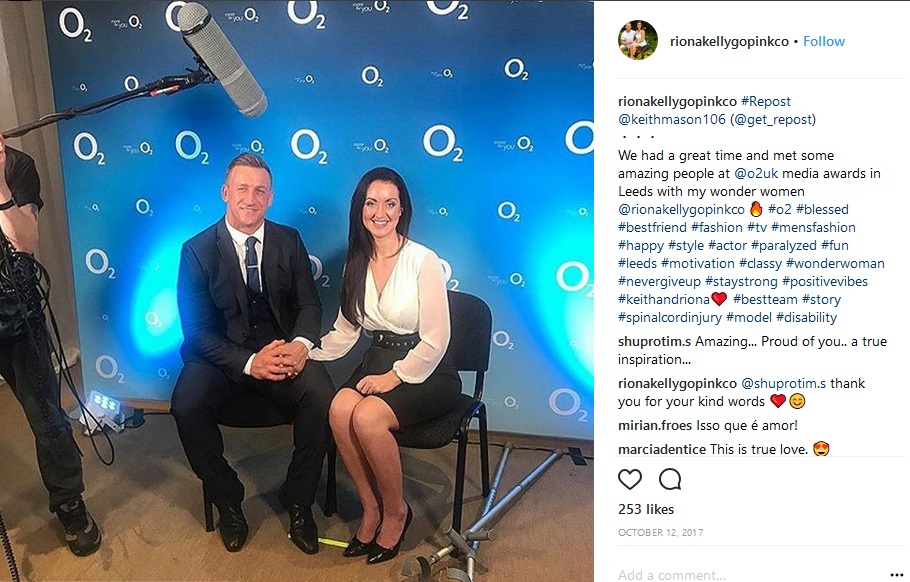Open commenter shuprotim.s profile

tap(654, 341)
